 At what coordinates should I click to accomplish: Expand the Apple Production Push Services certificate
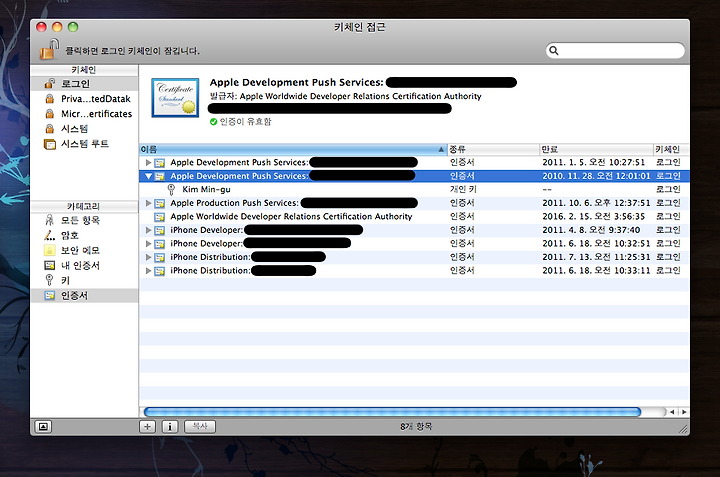click(x=148, y=203)
